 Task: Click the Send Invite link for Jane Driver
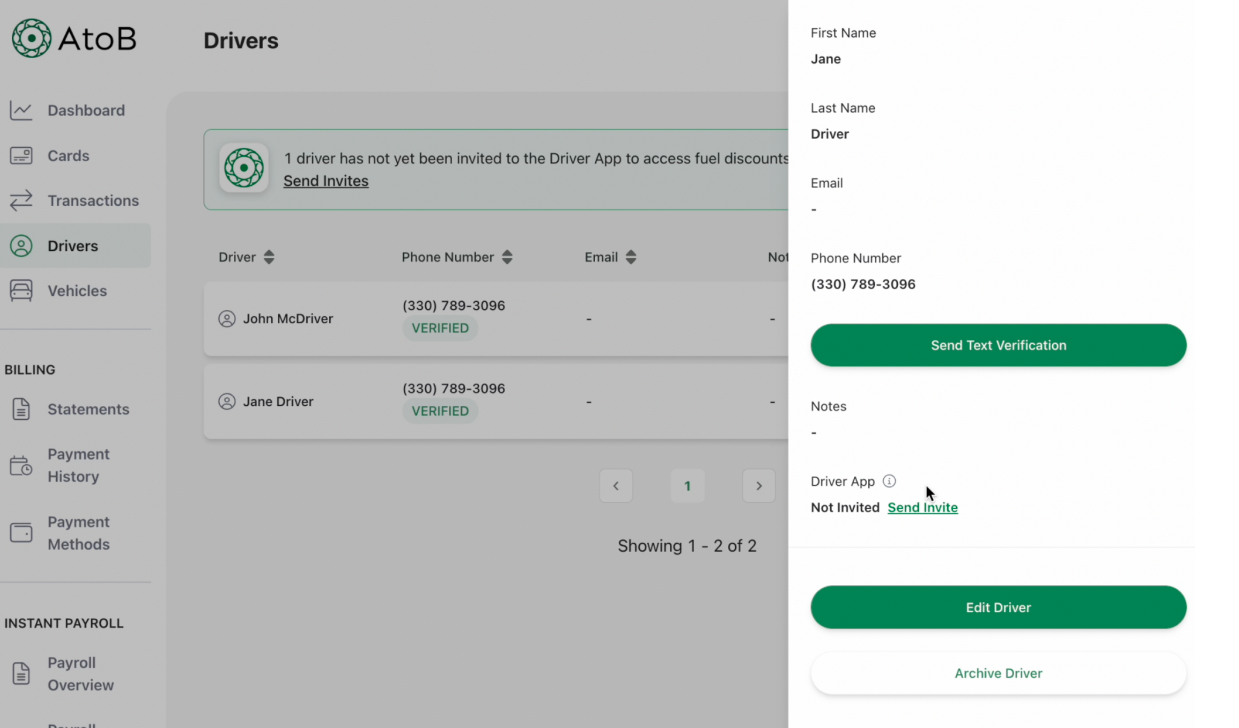tap(922, 507)
